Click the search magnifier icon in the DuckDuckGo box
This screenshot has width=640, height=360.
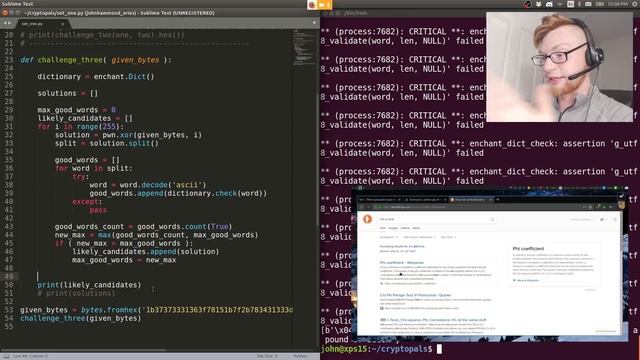tap(492, 219)
